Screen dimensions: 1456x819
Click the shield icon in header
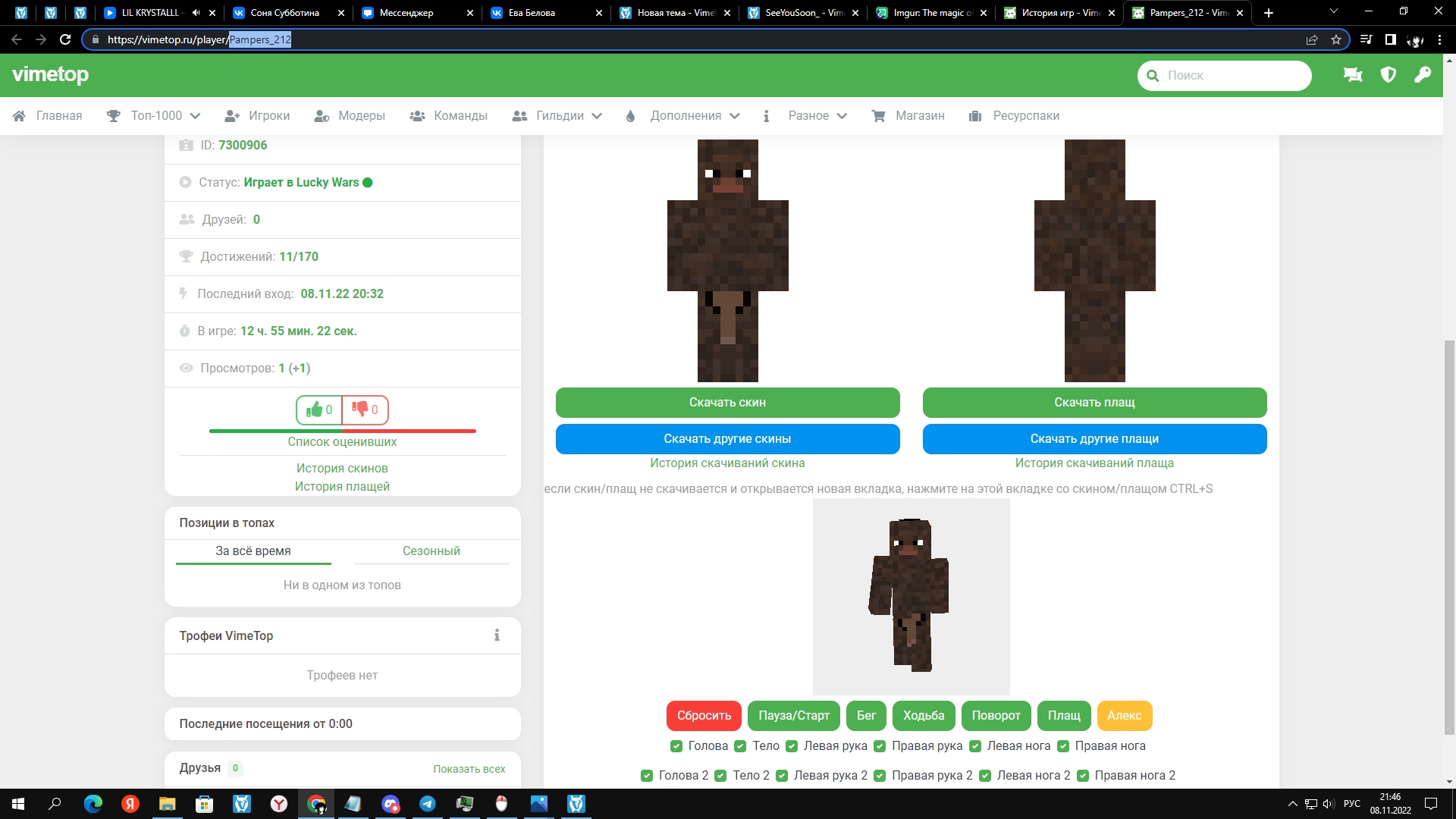click(1388, 74)
